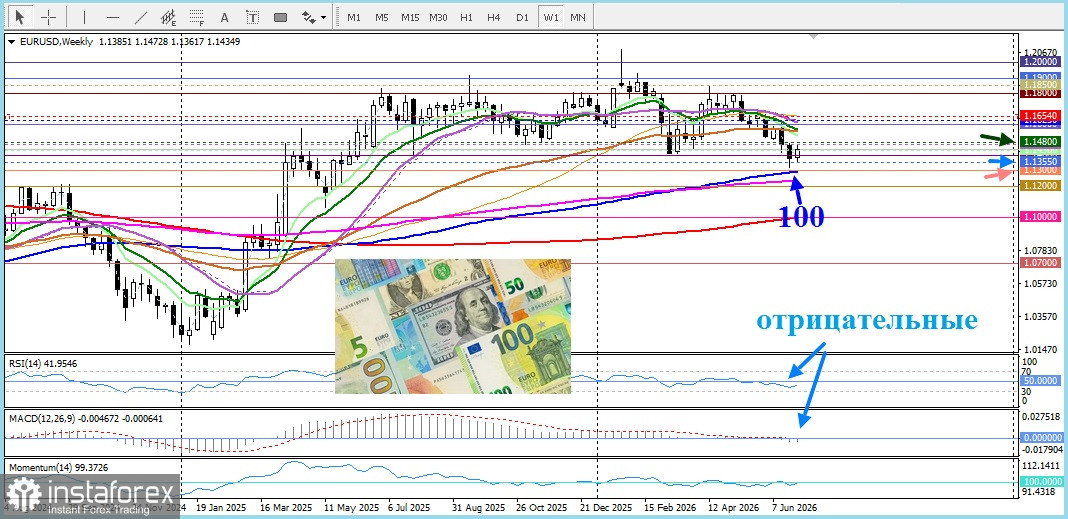Click the 15 Feb 2026 date label
Viewport: 1068px width, 519px height.
tap(669, 508)
